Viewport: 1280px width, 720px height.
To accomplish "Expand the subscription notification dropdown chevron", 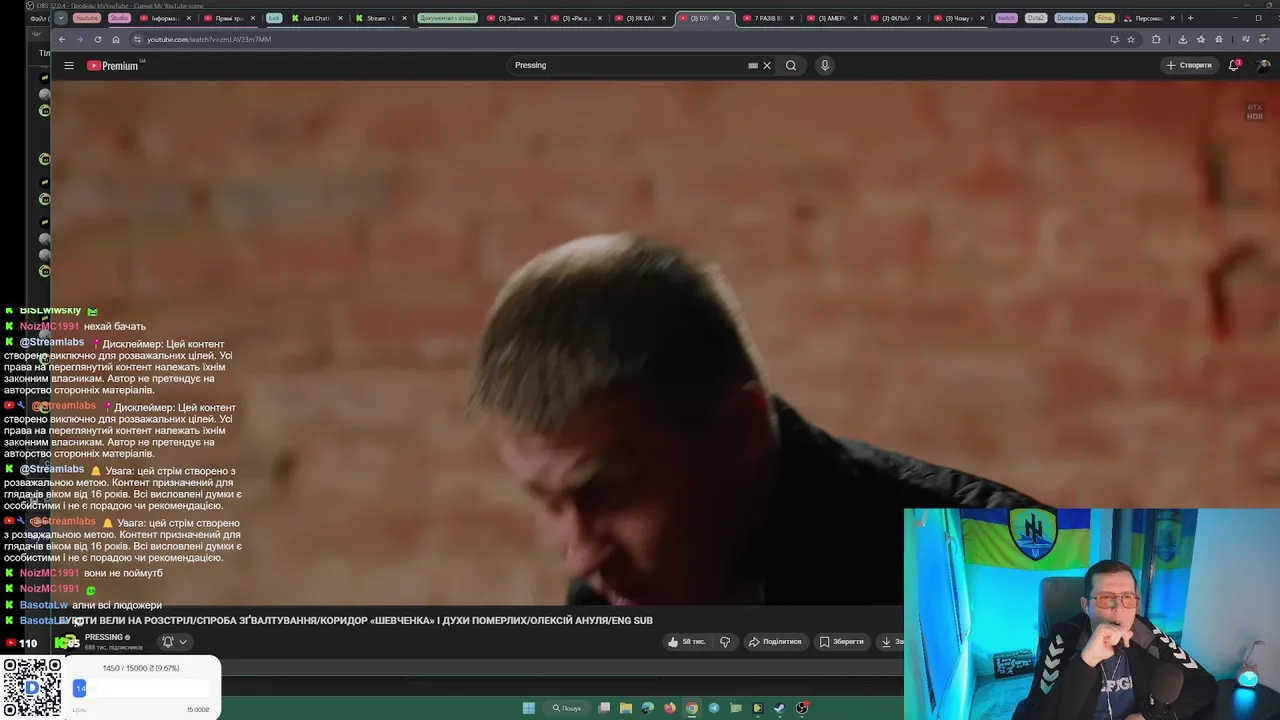I will (x=182, y=642).
